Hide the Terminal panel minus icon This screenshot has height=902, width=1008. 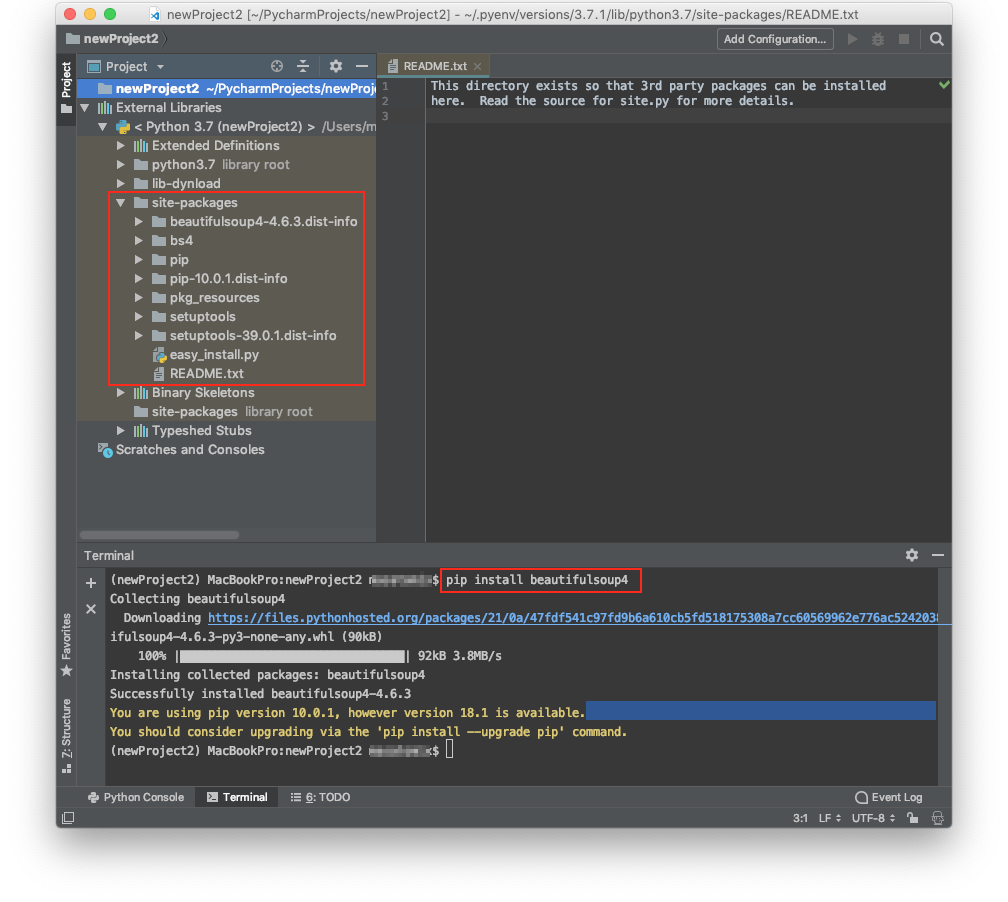(938, 555)
